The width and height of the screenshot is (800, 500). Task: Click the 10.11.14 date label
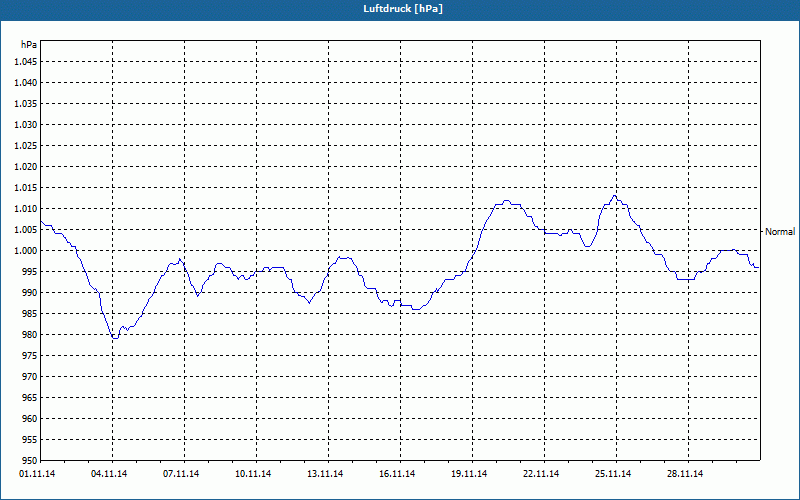(x=253, y=474)
